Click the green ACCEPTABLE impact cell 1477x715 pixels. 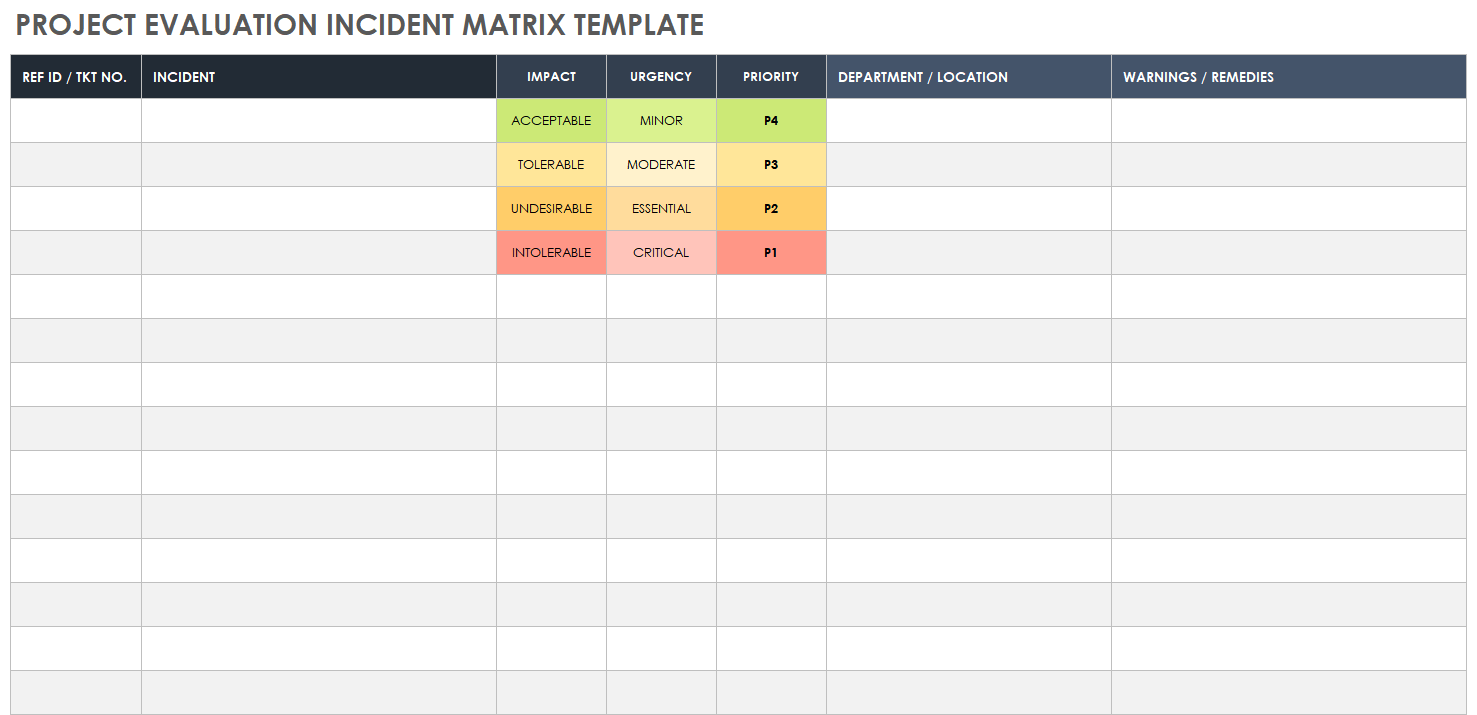551,121
